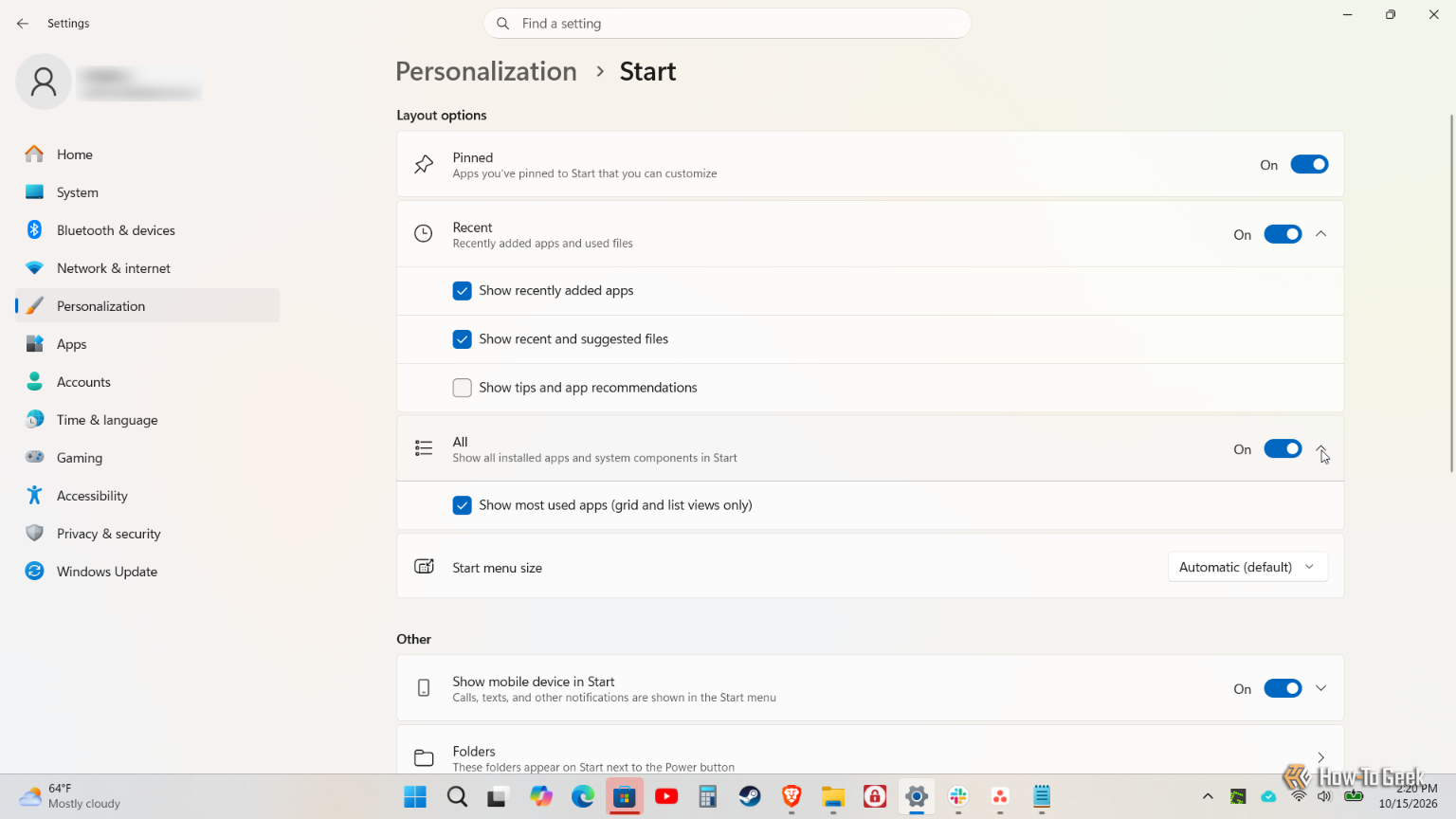Open Task View from the taskbar
The width and height of the screenshot is (1456, 819).
(499, 797)
